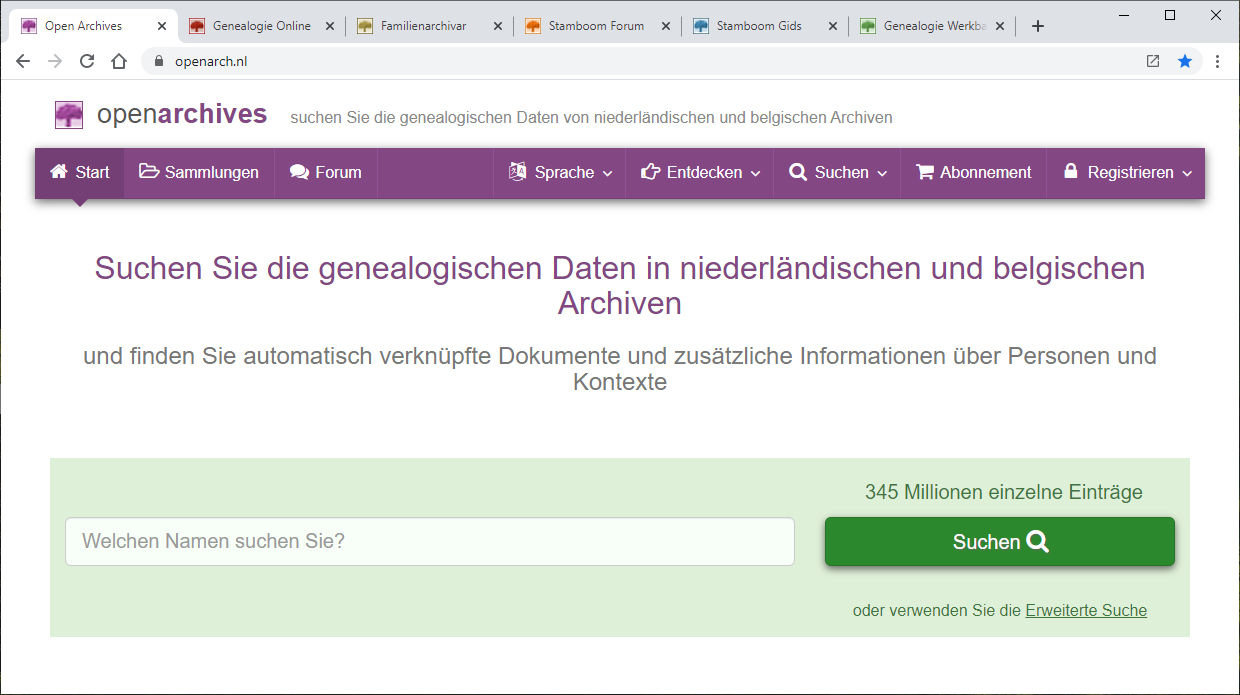Screen dimensions: 1240x695
Task: Close the Stamboom Forum tab
Action: tap(666, 26)
